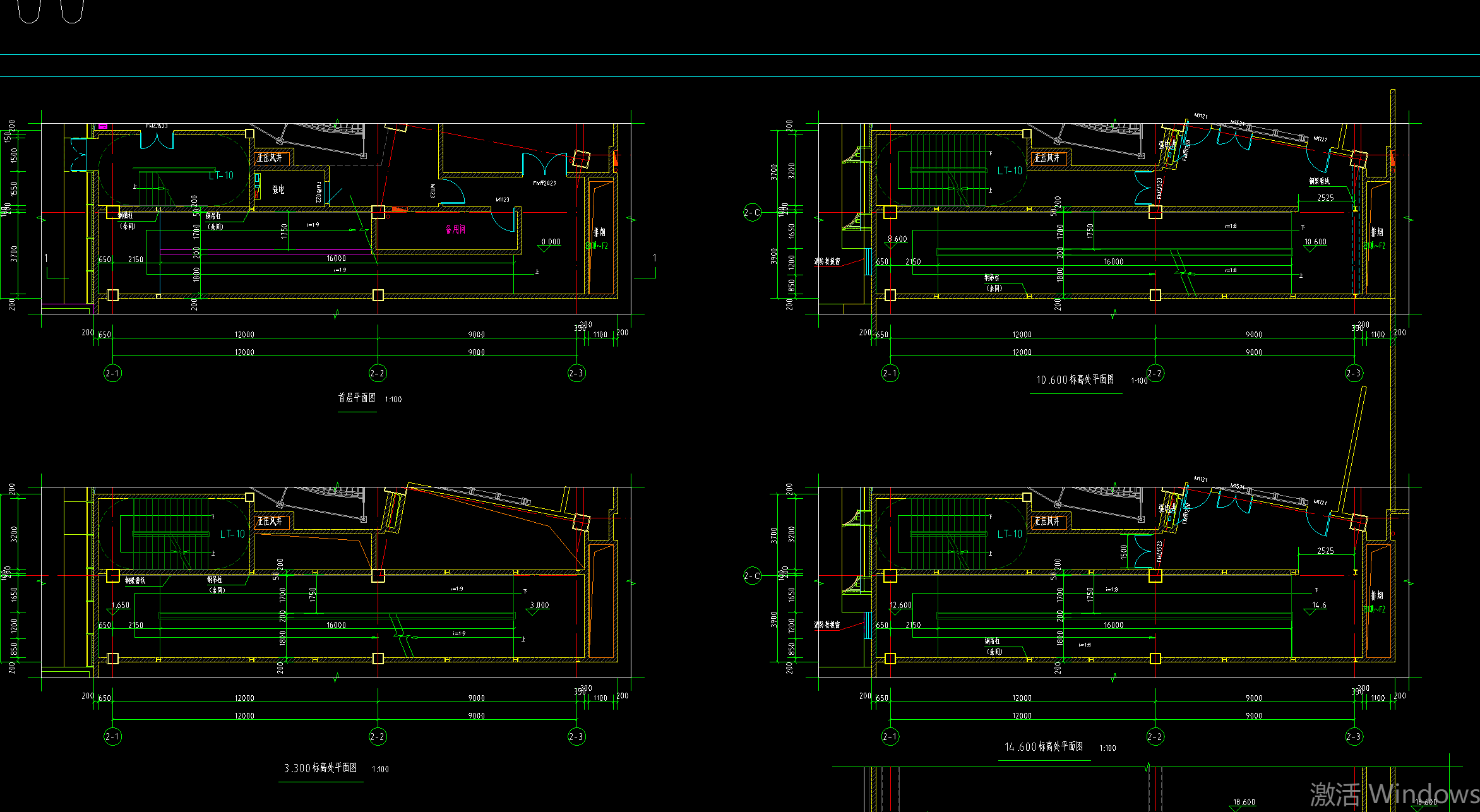Click the 排烟 shaft label in 14.600 plan
This screenshot has height=812, width=1480.
pyautogui.click(x=1377, y=595)
